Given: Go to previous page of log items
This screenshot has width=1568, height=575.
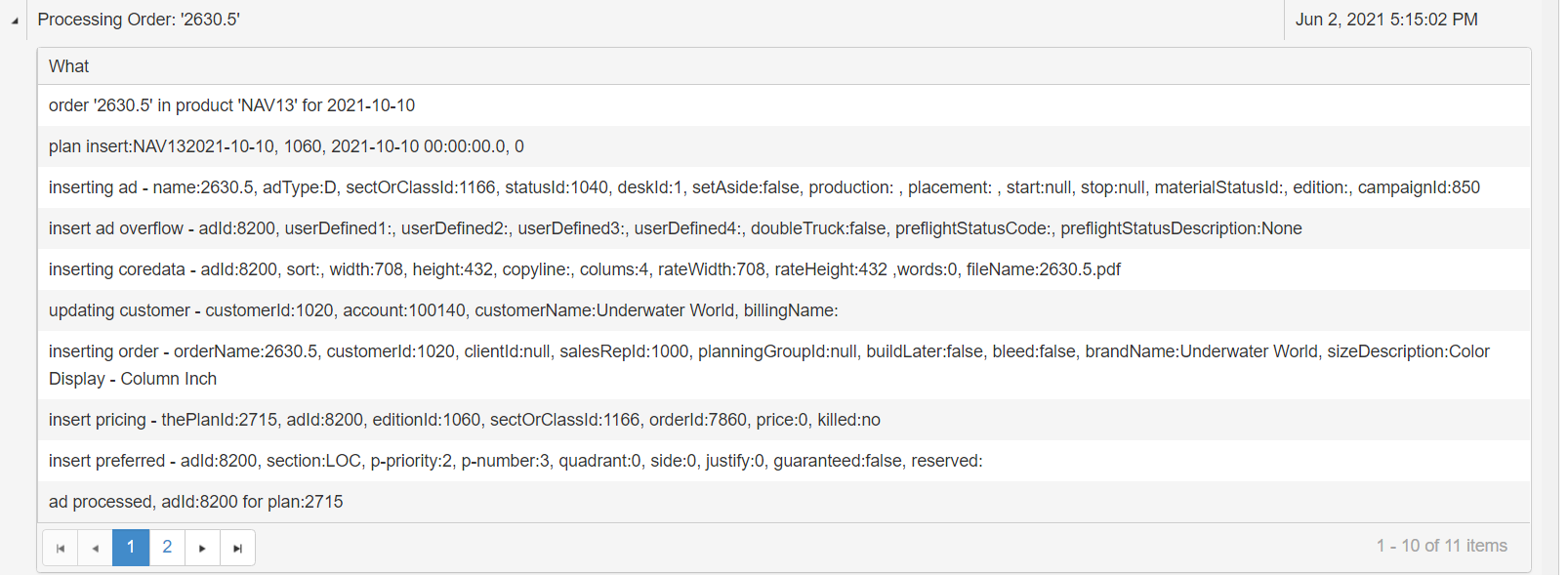Looking at the screenshot, I should tap(95, 548).
